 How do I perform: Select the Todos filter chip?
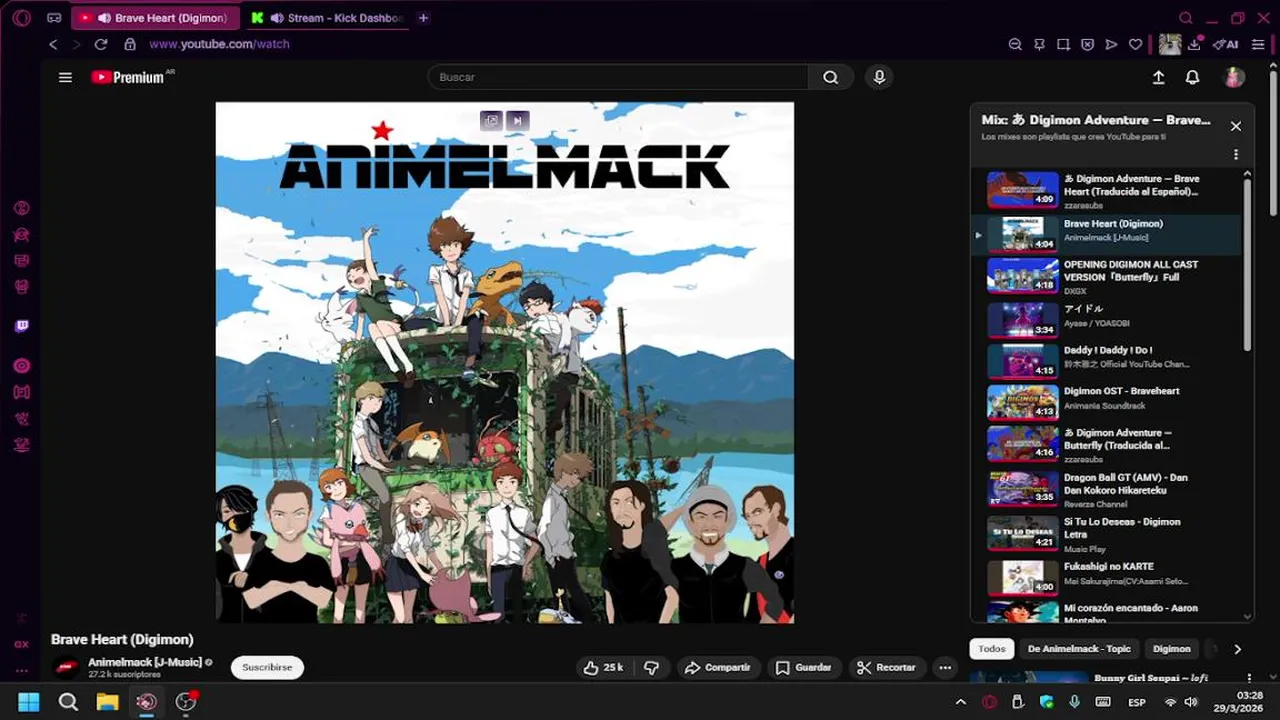click(992, 649)
